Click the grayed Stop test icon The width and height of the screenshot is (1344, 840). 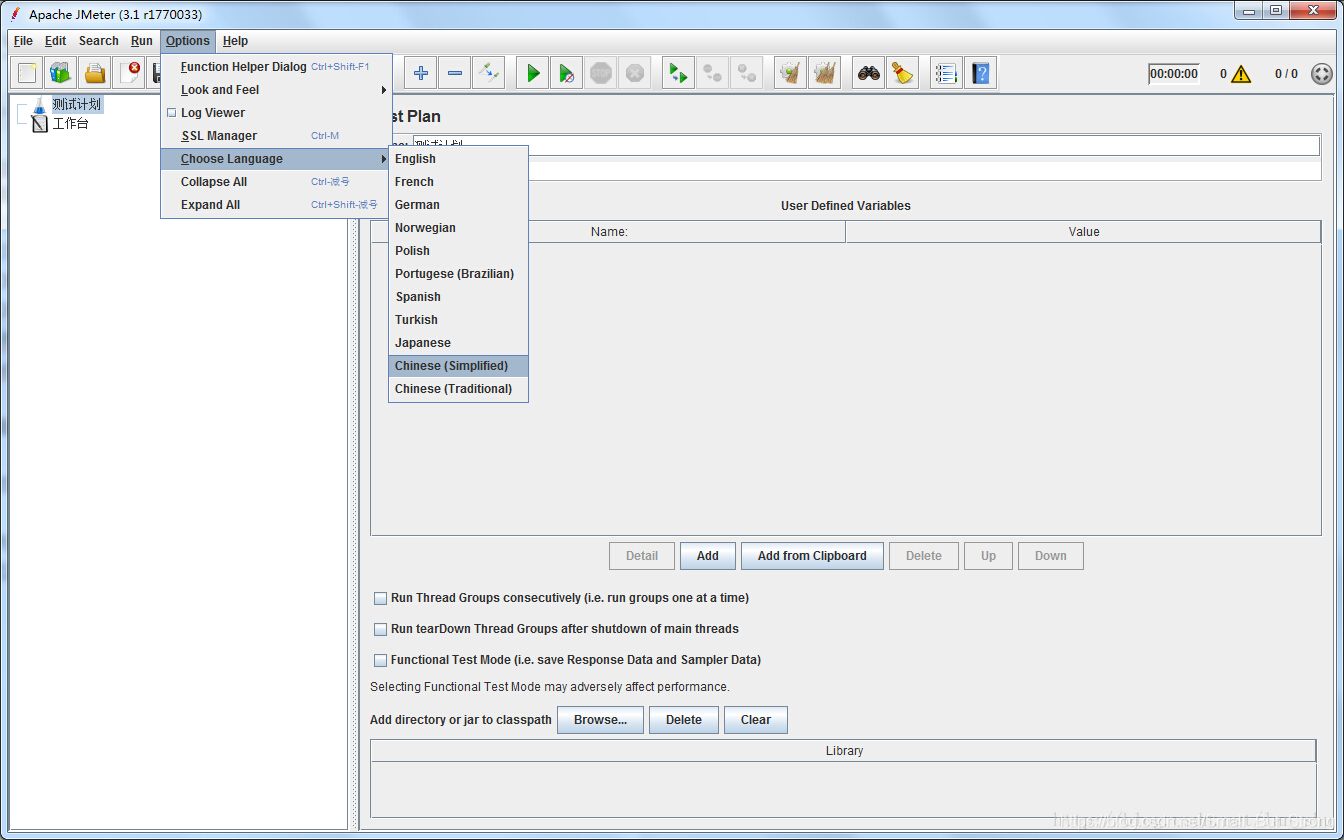601,73
